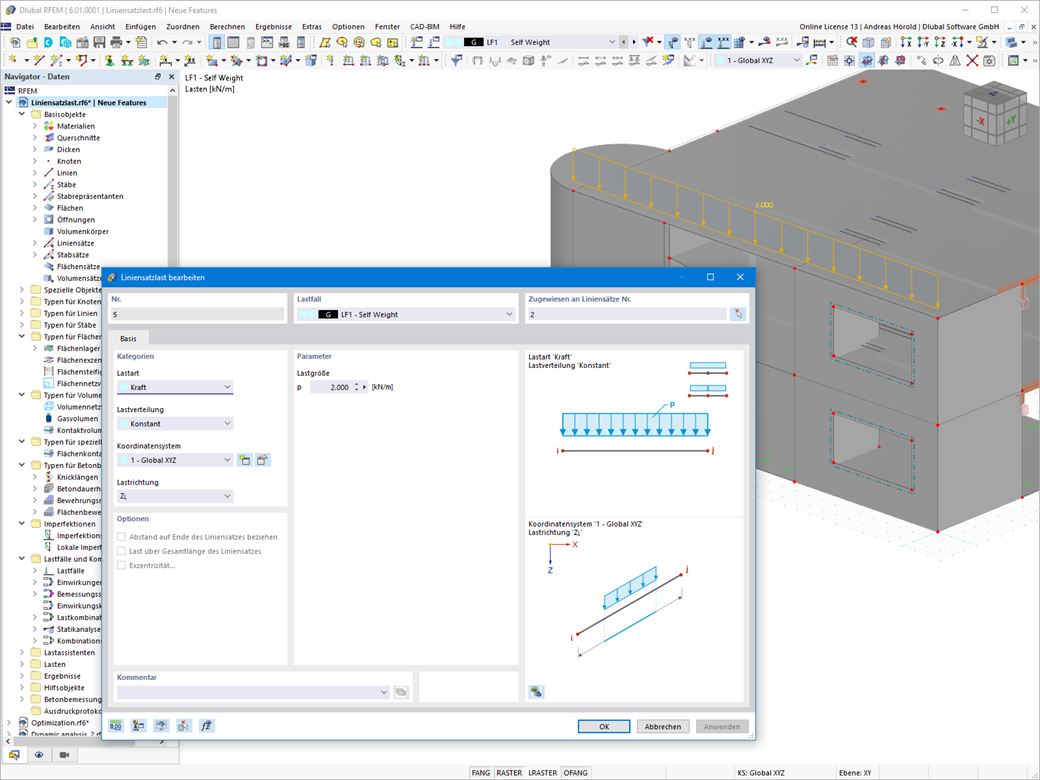
Task: Click the edit coordinate system icon in dialog
Action: (263, 460)
